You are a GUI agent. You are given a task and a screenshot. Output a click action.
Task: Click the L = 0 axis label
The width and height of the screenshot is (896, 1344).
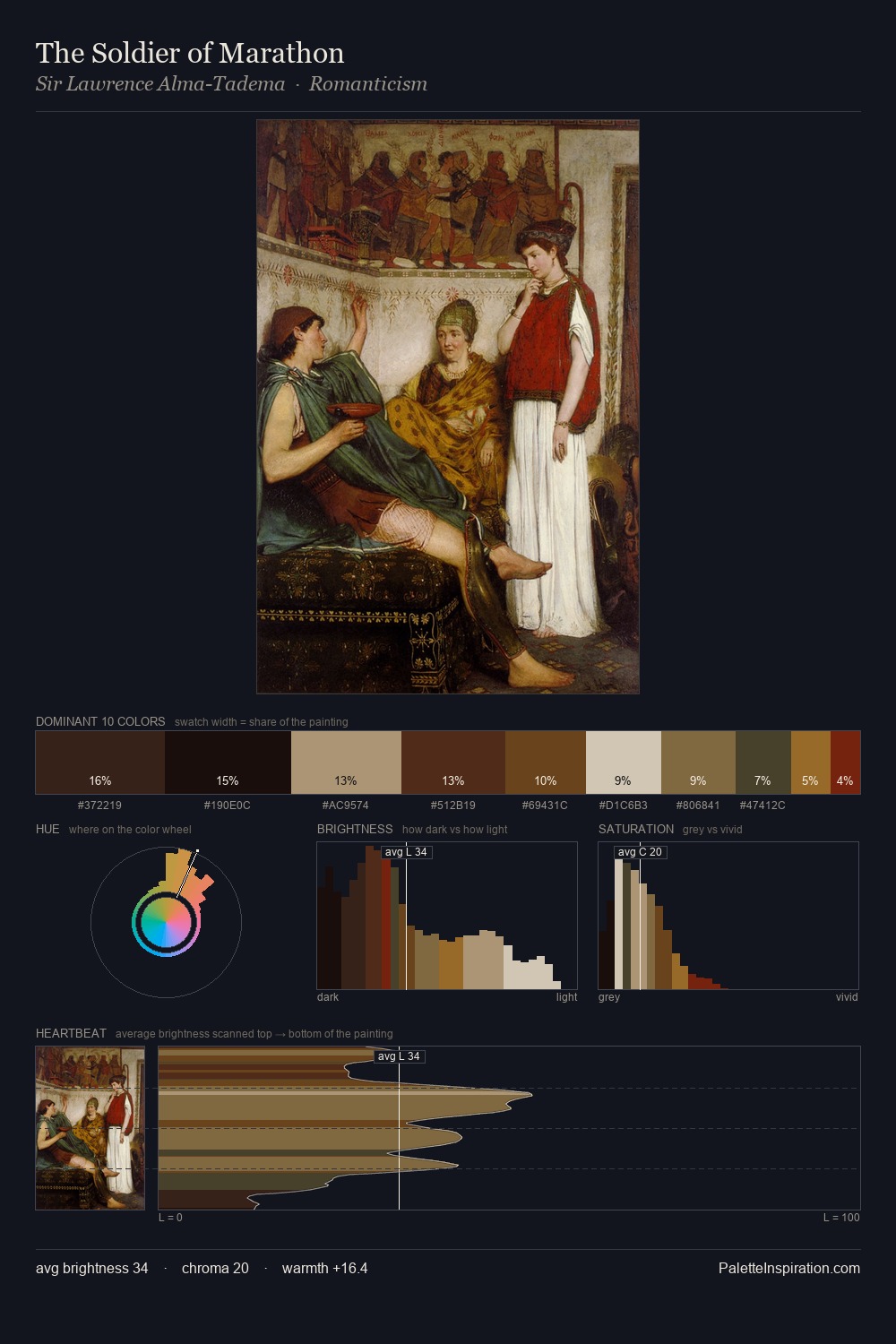[170, 1218]
